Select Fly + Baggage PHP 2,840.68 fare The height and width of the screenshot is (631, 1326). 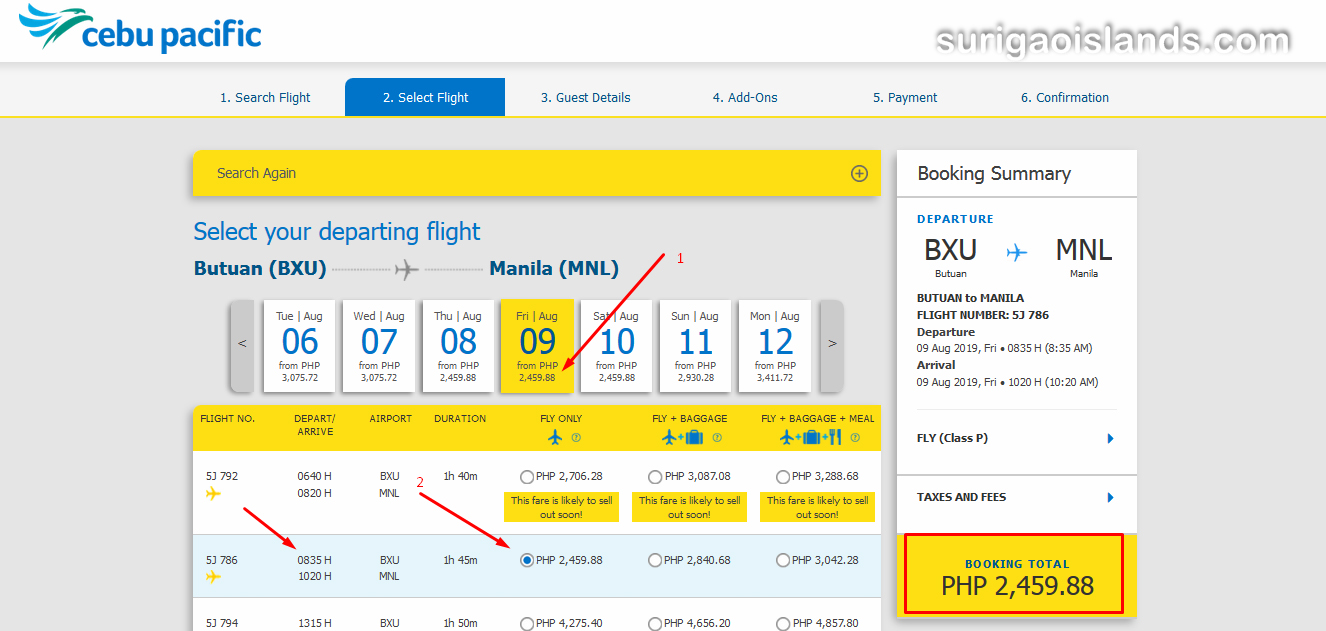point(655,561)
